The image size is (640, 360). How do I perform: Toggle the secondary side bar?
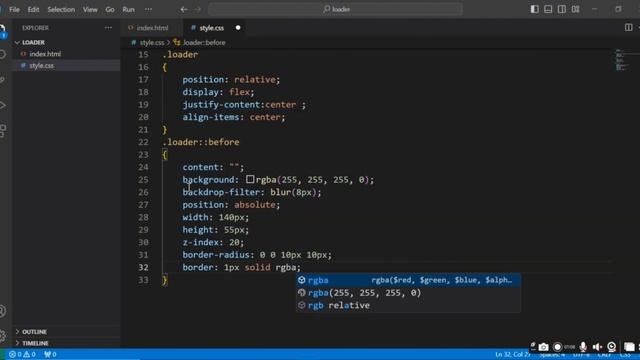coord(562,9)
